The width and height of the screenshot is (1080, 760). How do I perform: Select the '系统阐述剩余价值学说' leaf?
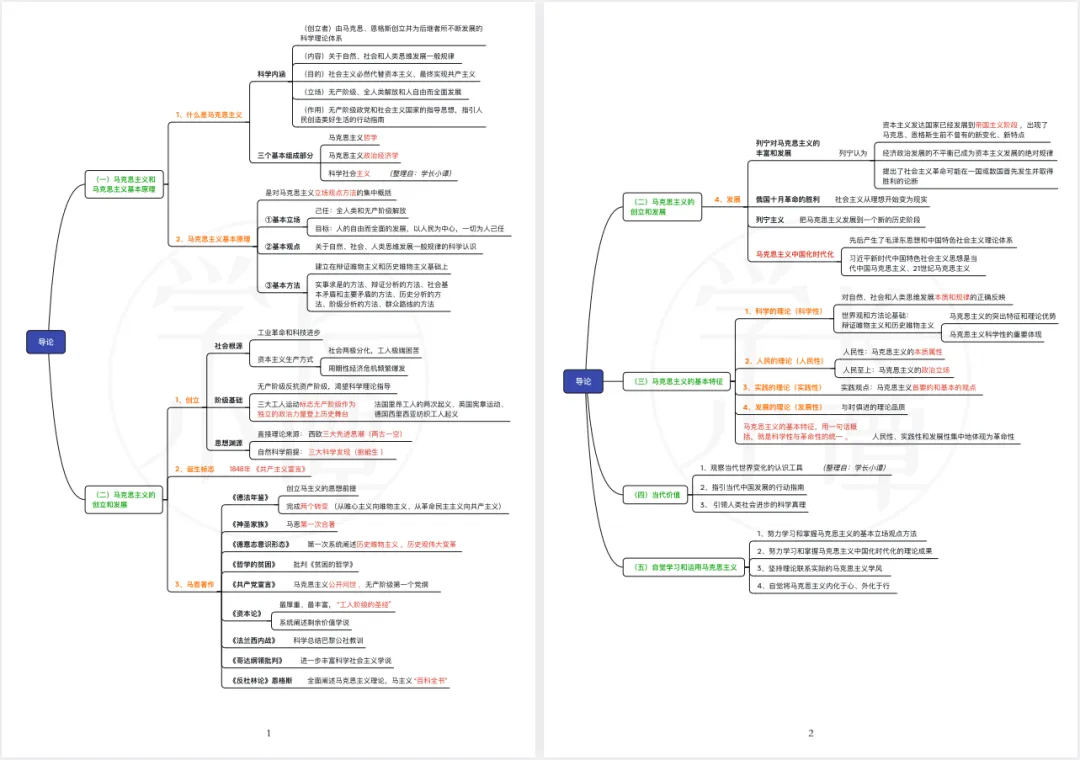314,622
